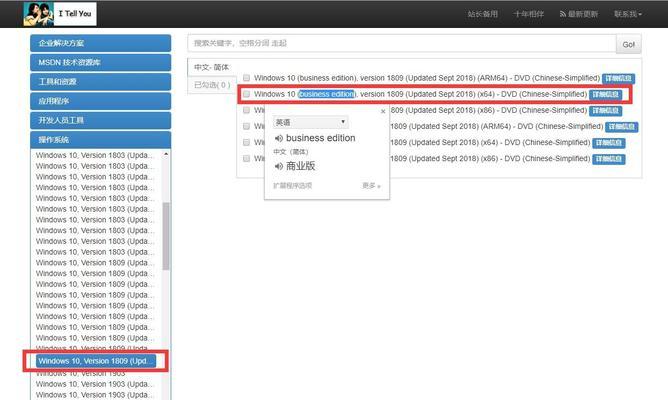This screenshot has height=400, width=668.
Task: Open 十年相伴 in the top navigation
Action: click(529, 14)
